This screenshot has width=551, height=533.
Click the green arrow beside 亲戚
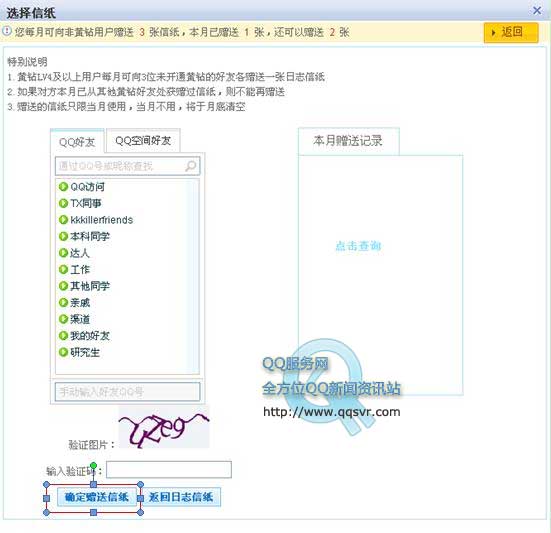point(63,303)
